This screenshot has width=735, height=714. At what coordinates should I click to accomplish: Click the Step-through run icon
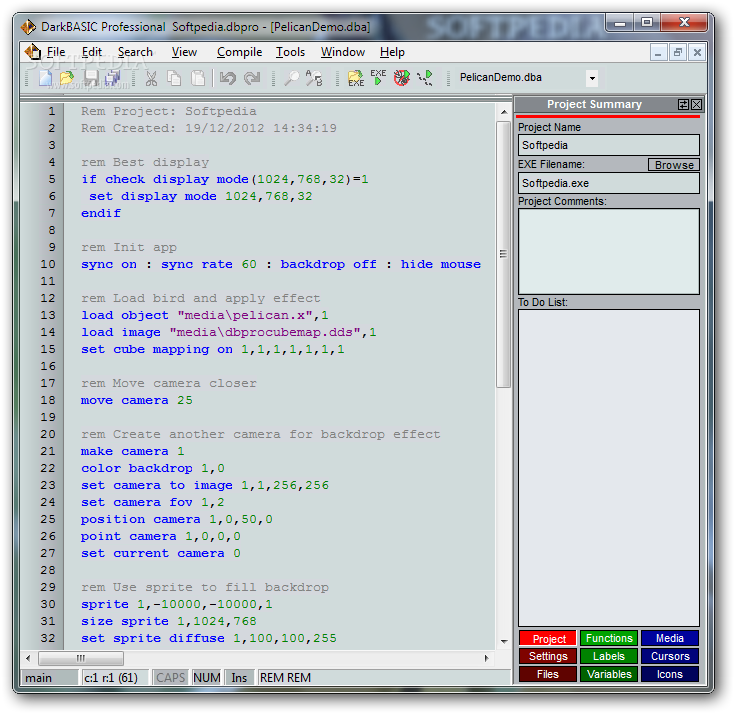tap(425, 78)
